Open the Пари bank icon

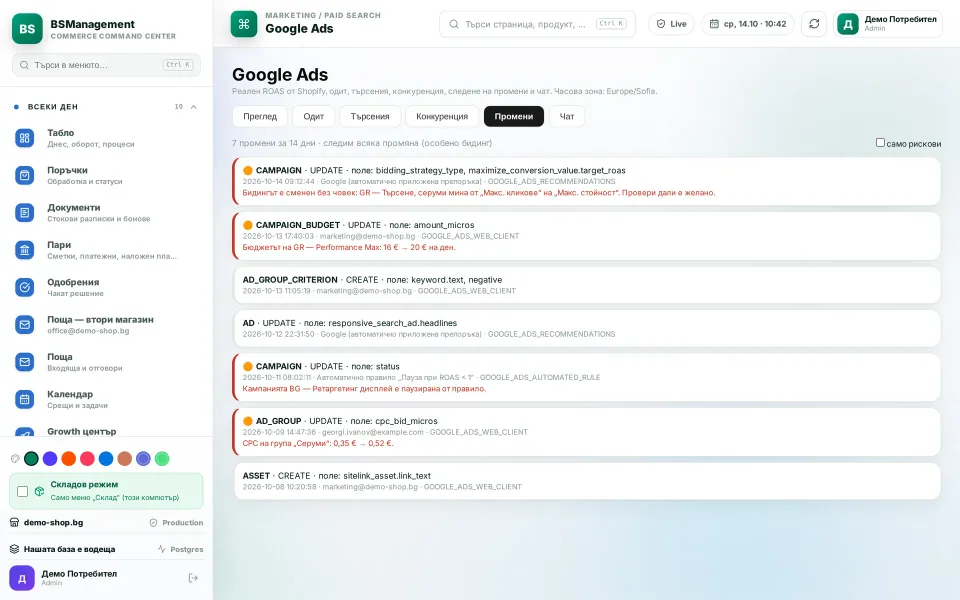(x=24, y=250)
